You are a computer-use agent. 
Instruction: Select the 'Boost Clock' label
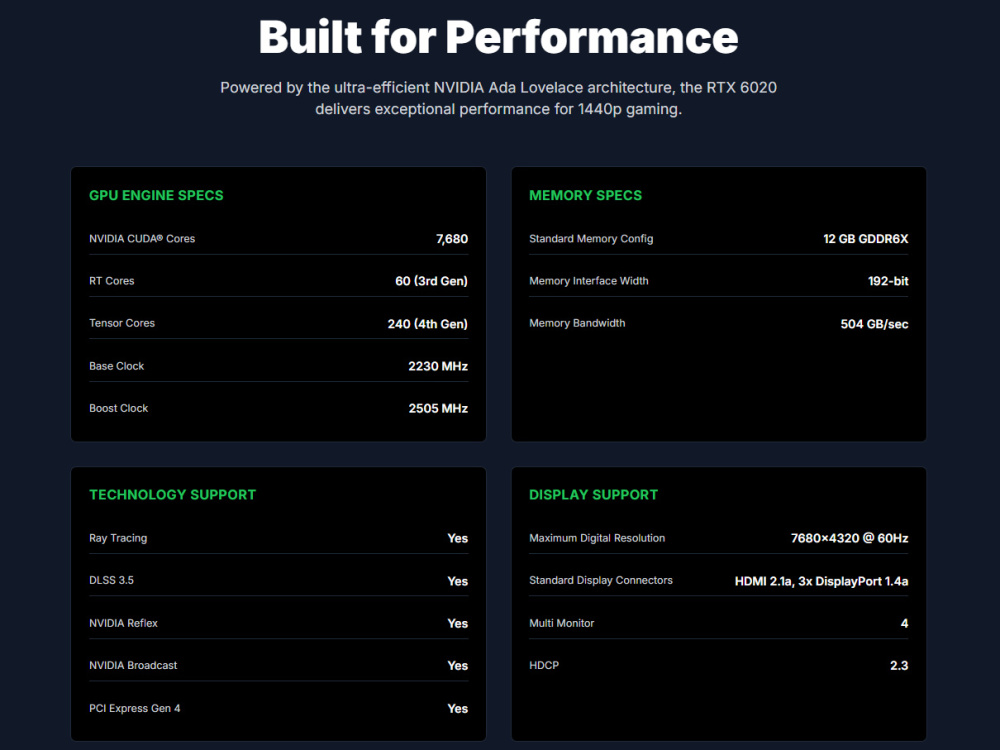[119, 408]
